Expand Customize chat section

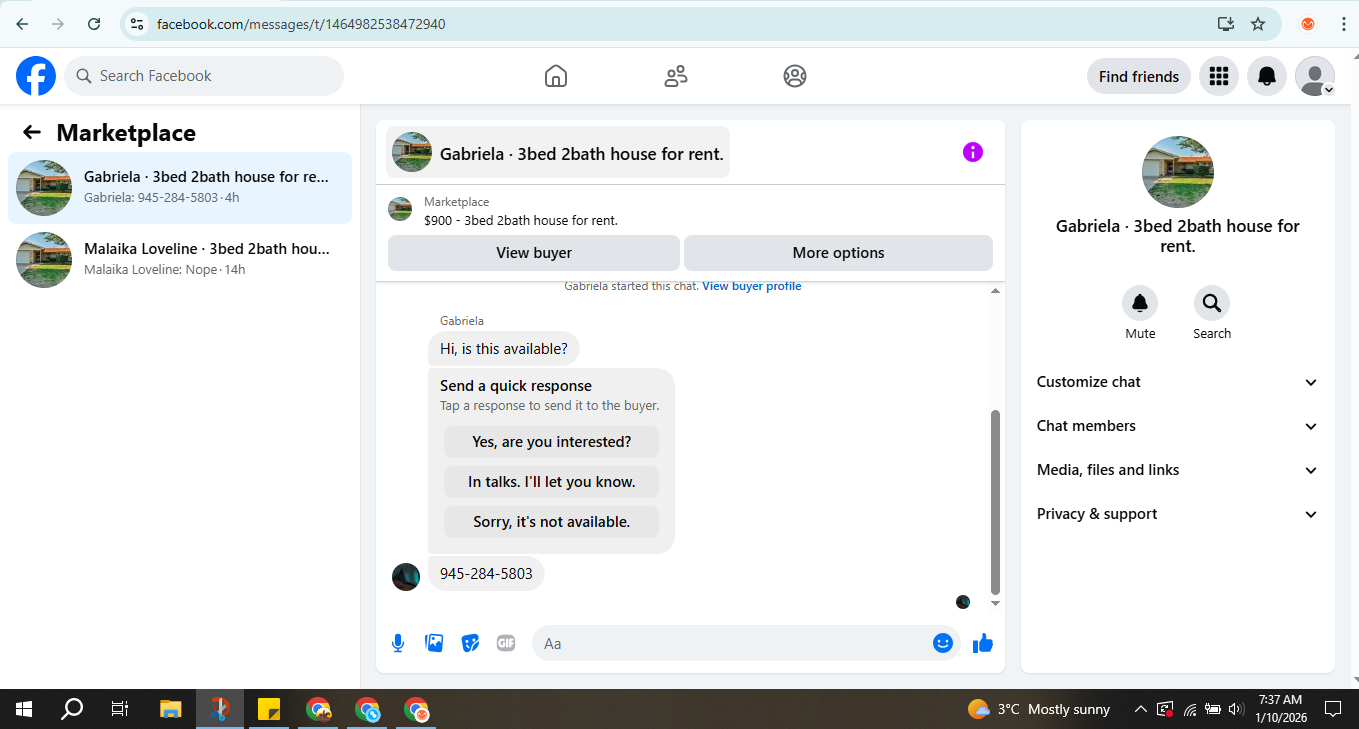coord(1178,382)
